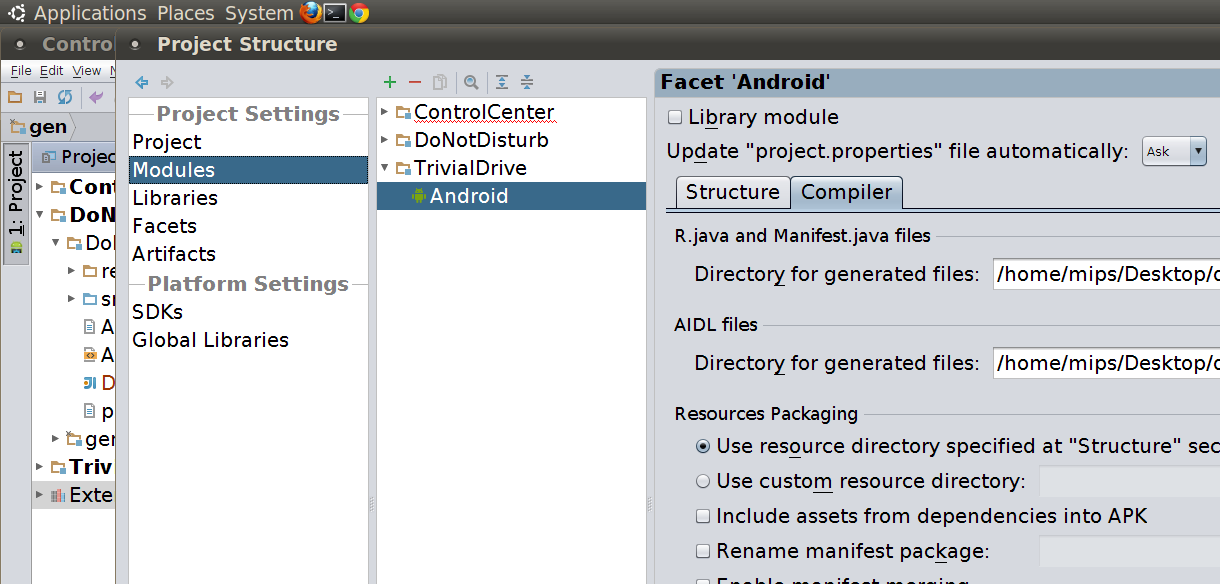Click the Synchronize refresh icon
Screen dimensions: 1220x584
[65, 97]
